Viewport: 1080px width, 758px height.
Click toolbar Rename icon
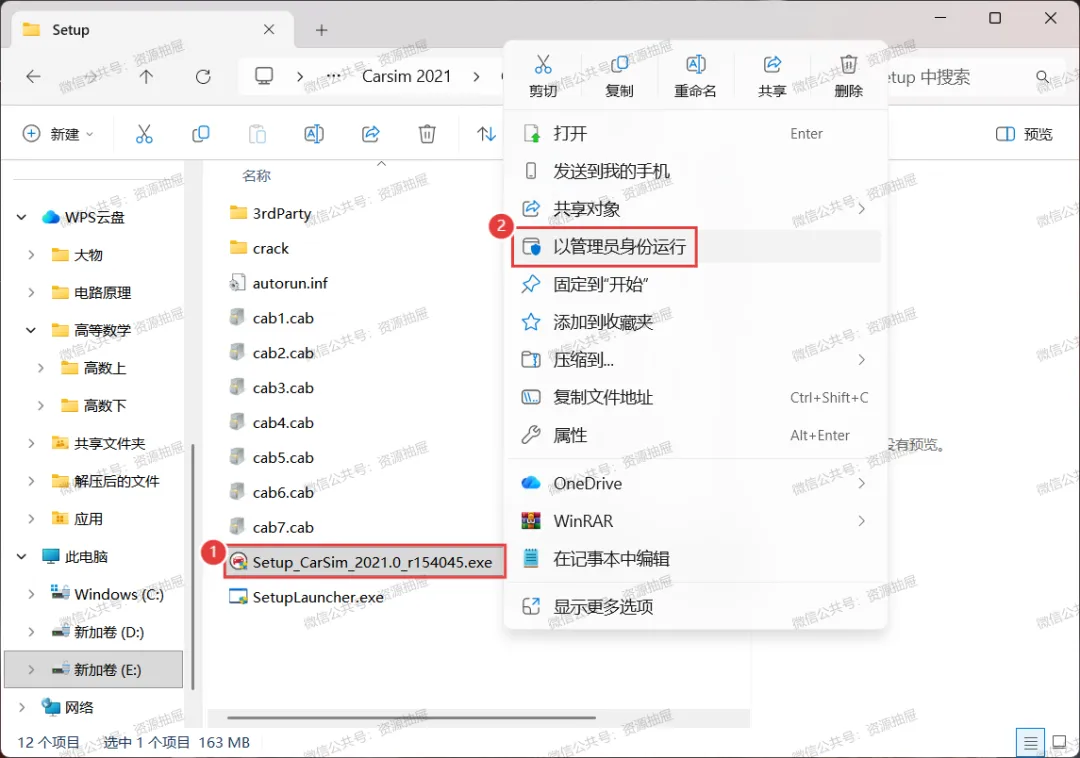point(314,134)
